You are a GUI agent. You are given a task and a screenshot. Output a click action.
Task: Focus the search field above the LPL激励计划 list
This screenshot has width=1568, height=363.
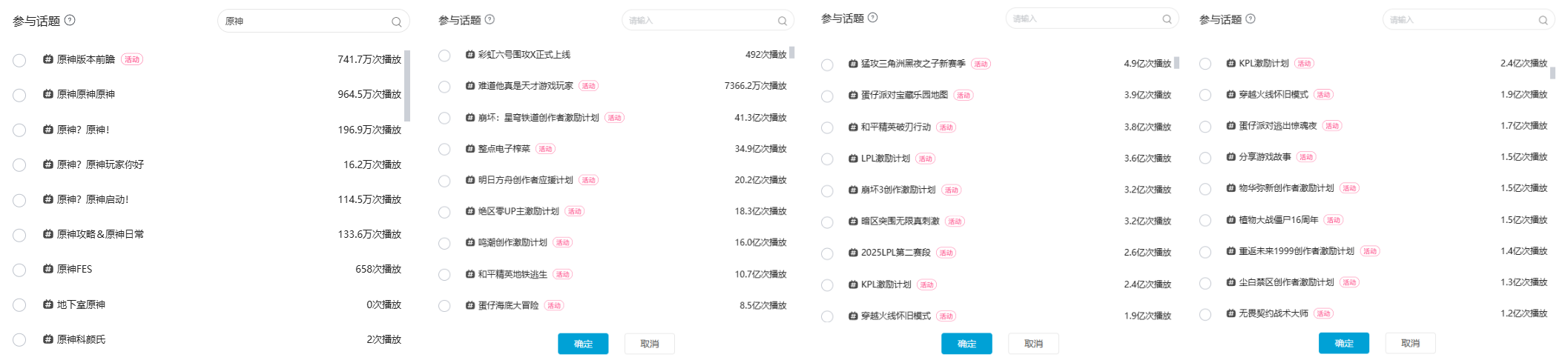pos(1092,19)
